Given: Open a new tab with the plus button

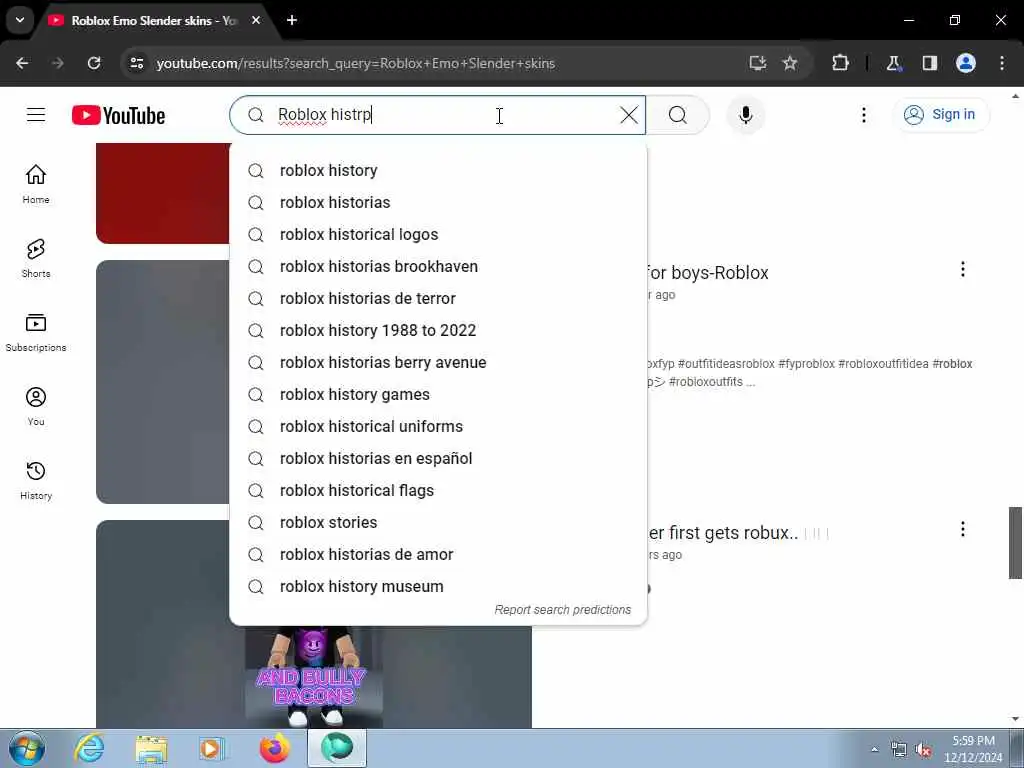Looking at the screenshot, I should pyautogui.click(x=292, y=20).
